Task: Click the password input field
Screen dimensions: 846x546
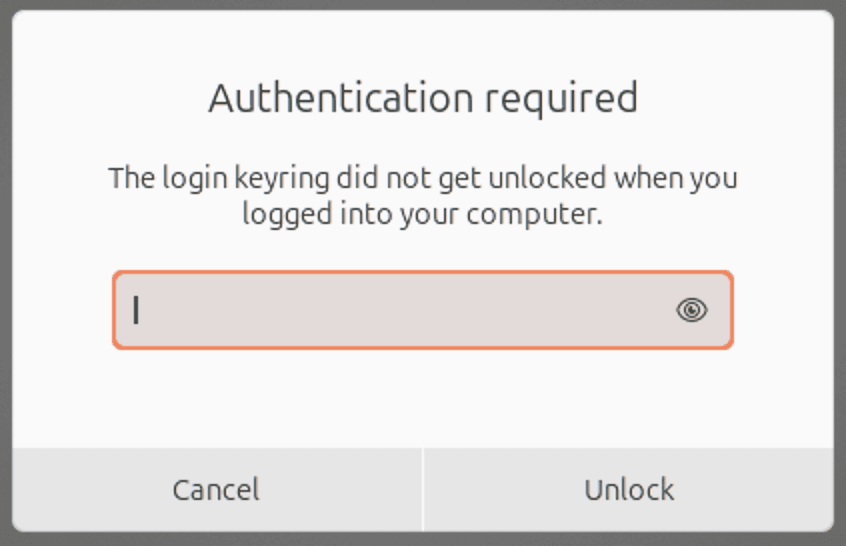Action: click(400, 311)
